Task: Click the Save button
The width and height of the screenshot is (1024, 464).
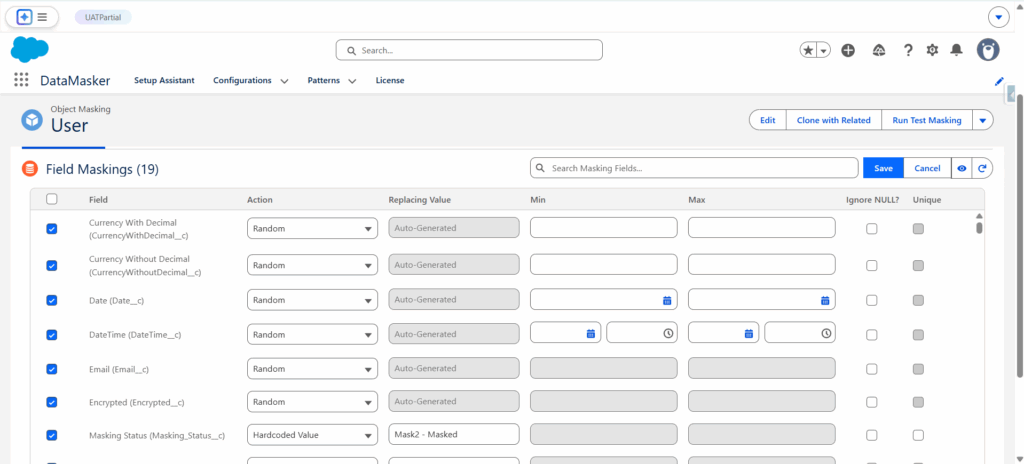Action: coord(883,168)
